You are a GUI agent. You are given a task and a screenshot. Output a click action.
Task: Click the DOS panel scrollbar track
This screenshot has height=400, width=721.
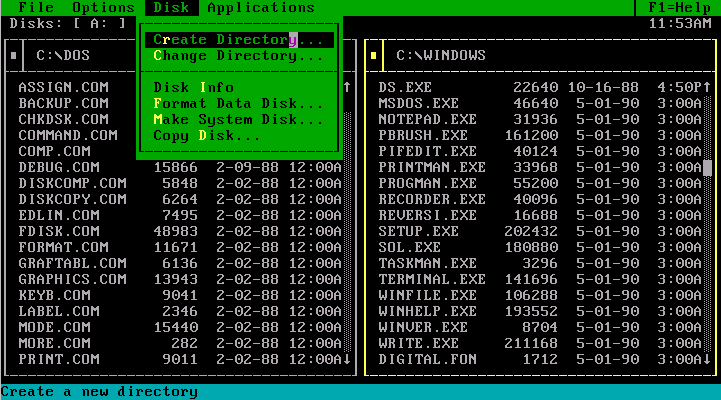tap(347, 232)
